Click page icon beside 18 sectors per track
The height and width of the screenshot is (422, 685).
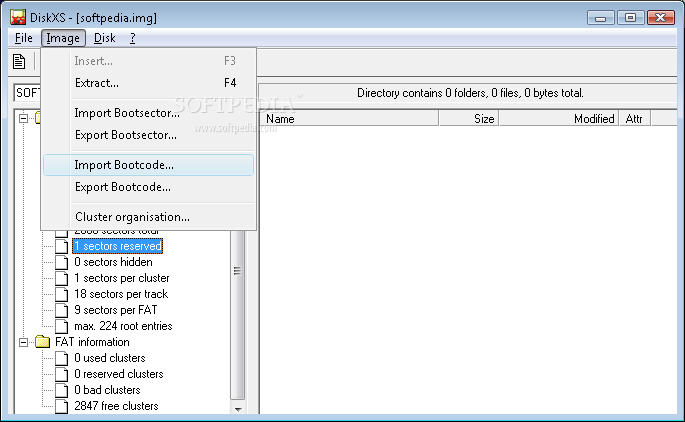click(62, 294)
